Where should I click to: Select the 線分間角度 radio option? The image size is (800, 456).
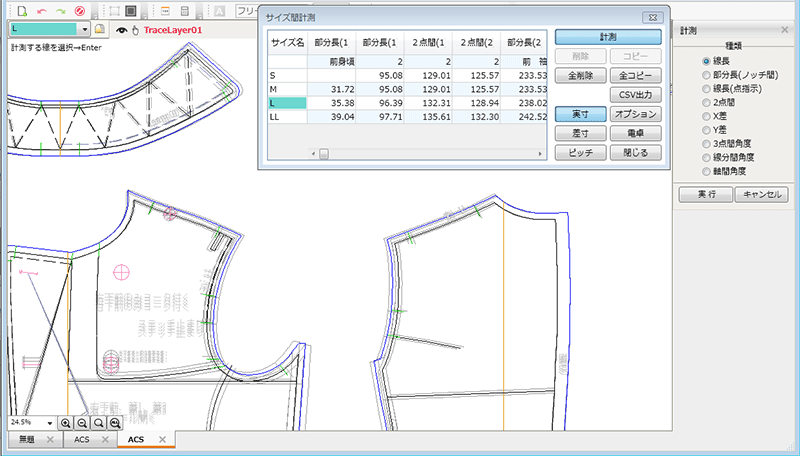pos(706,158)
